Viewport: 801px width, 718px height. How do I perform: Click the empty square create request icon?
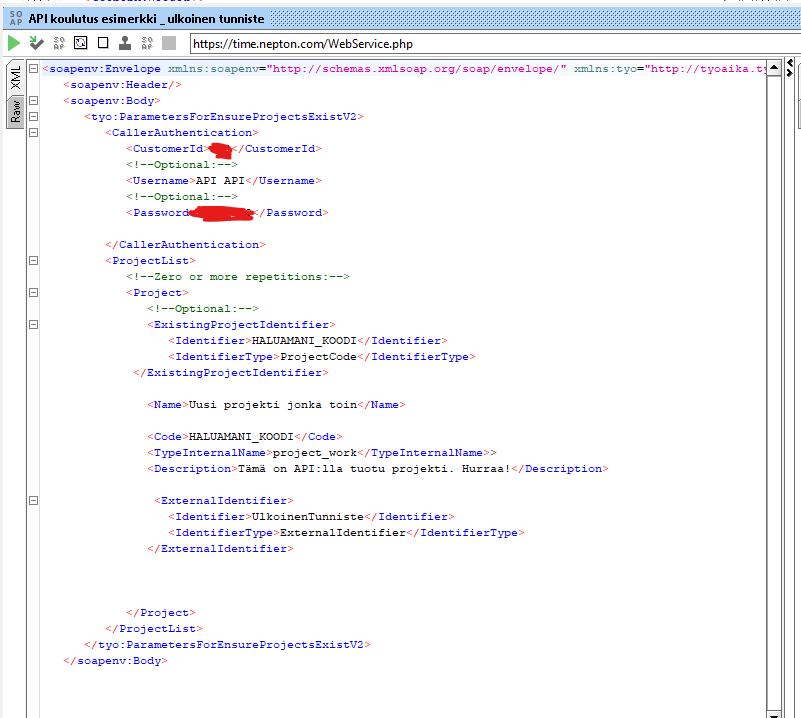[103, 43]
